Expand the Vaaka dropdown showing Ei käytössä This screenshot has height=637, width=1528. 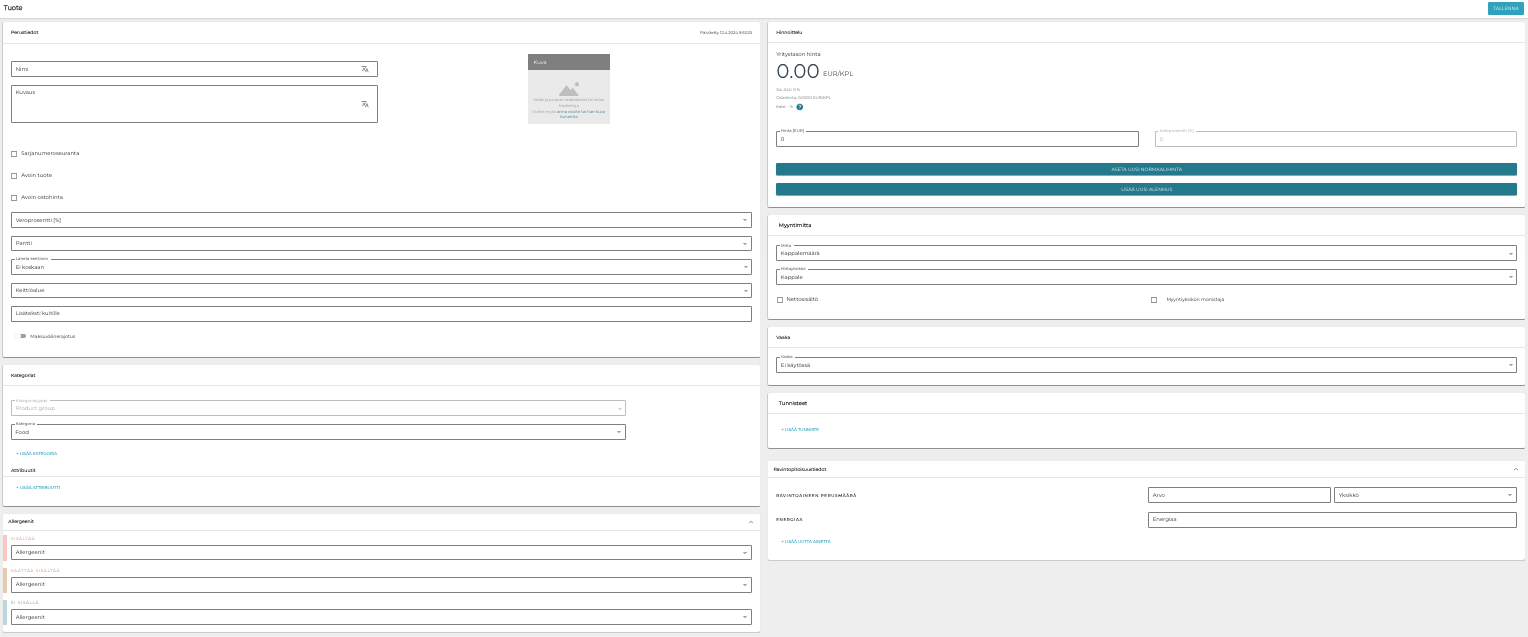(1146, 365)
